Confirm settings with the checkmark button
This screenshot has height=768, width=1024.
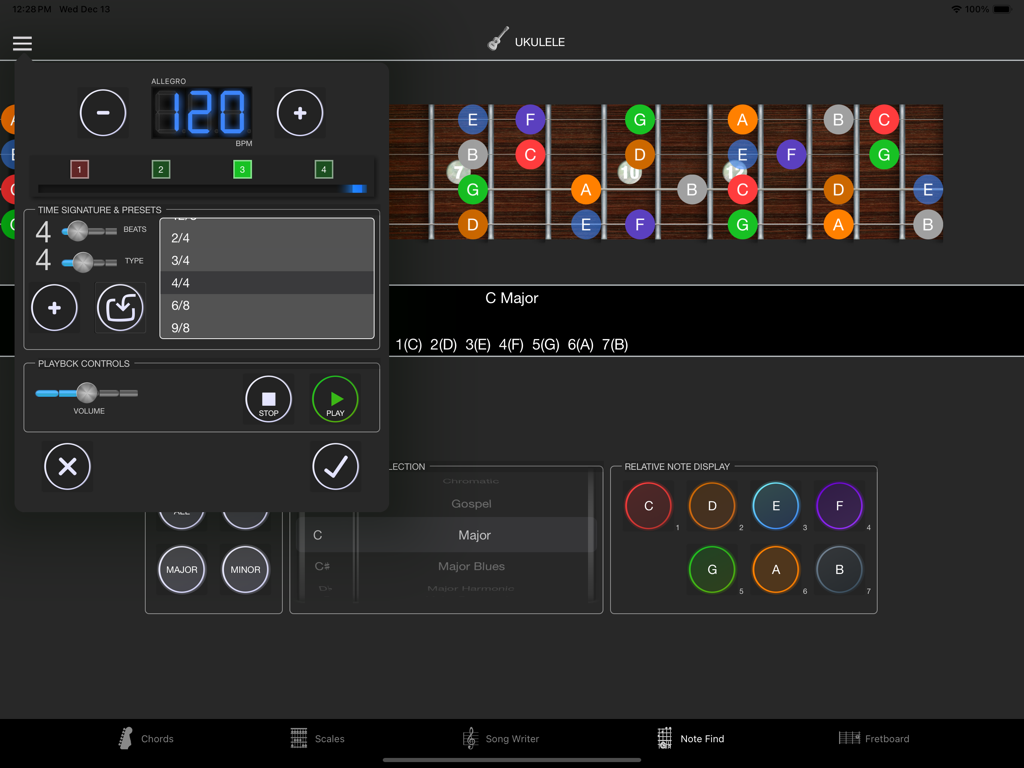[335, 466]
